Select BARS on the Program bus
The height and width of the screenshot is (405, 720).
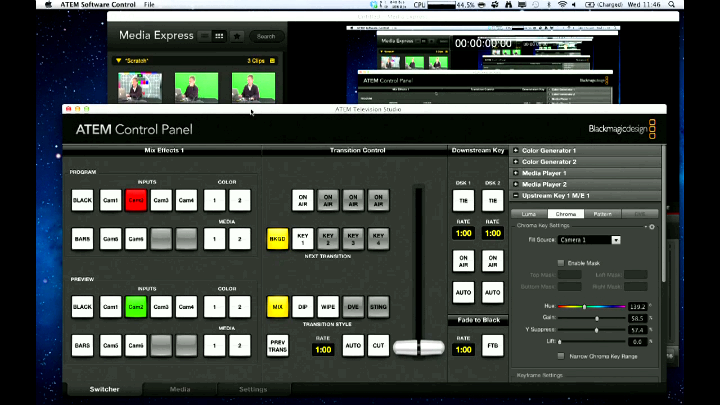[83, 239]
